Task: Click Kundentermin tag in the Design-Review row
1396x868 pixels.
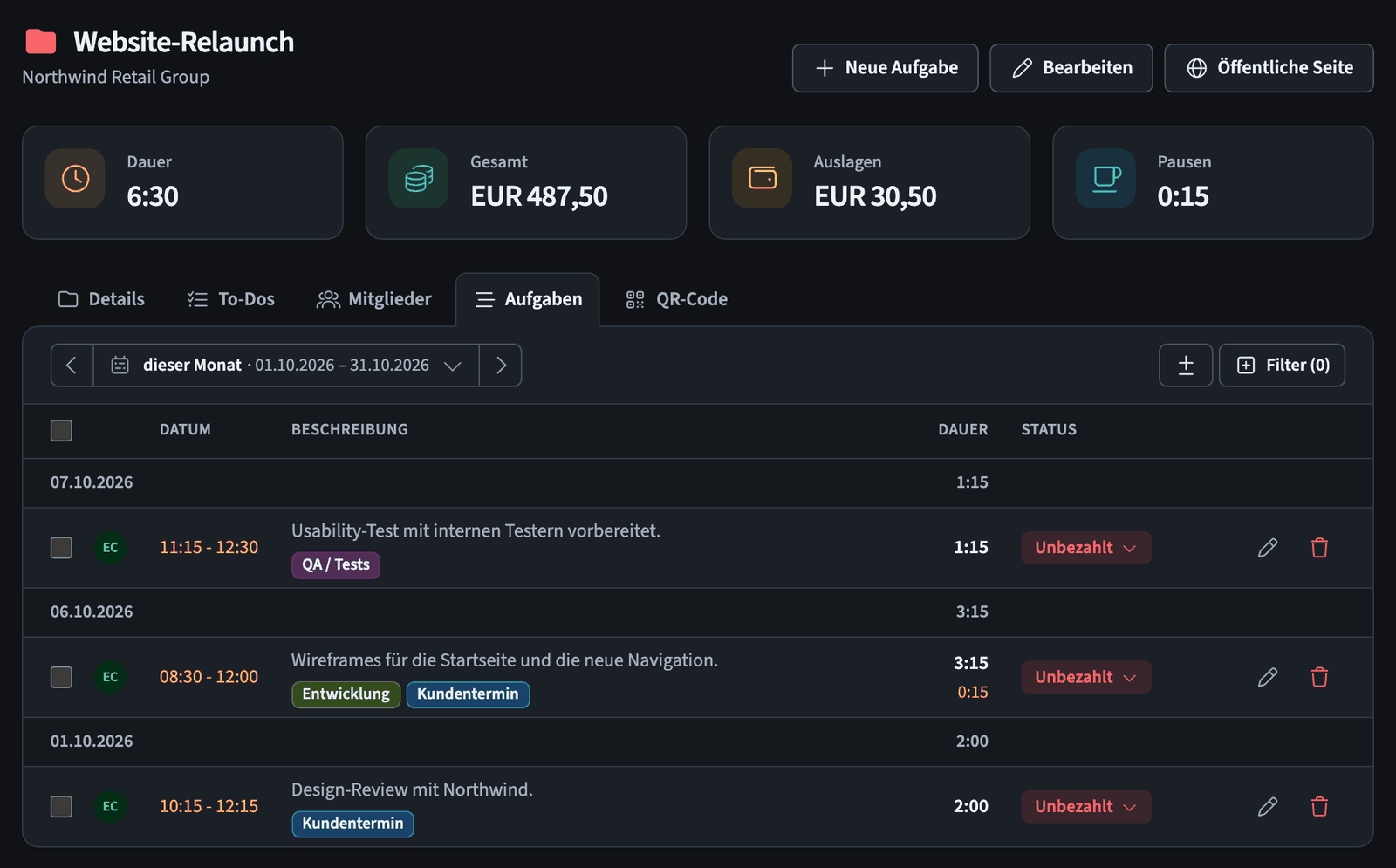Action: tap(352, 824)
